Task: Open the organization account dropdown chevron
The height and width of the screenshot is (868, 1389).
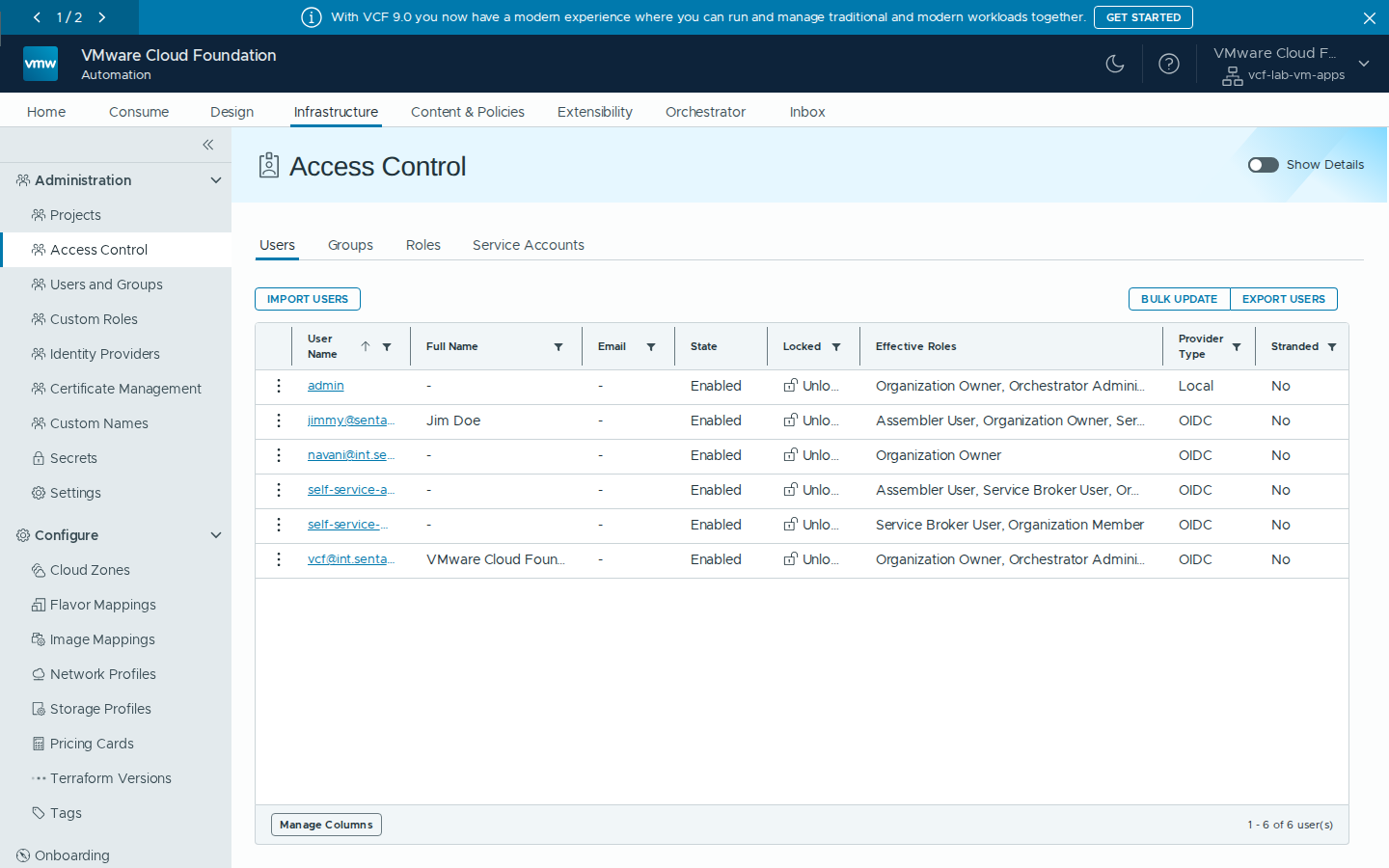Action: pyautogui.click(x=1364, y=64)
